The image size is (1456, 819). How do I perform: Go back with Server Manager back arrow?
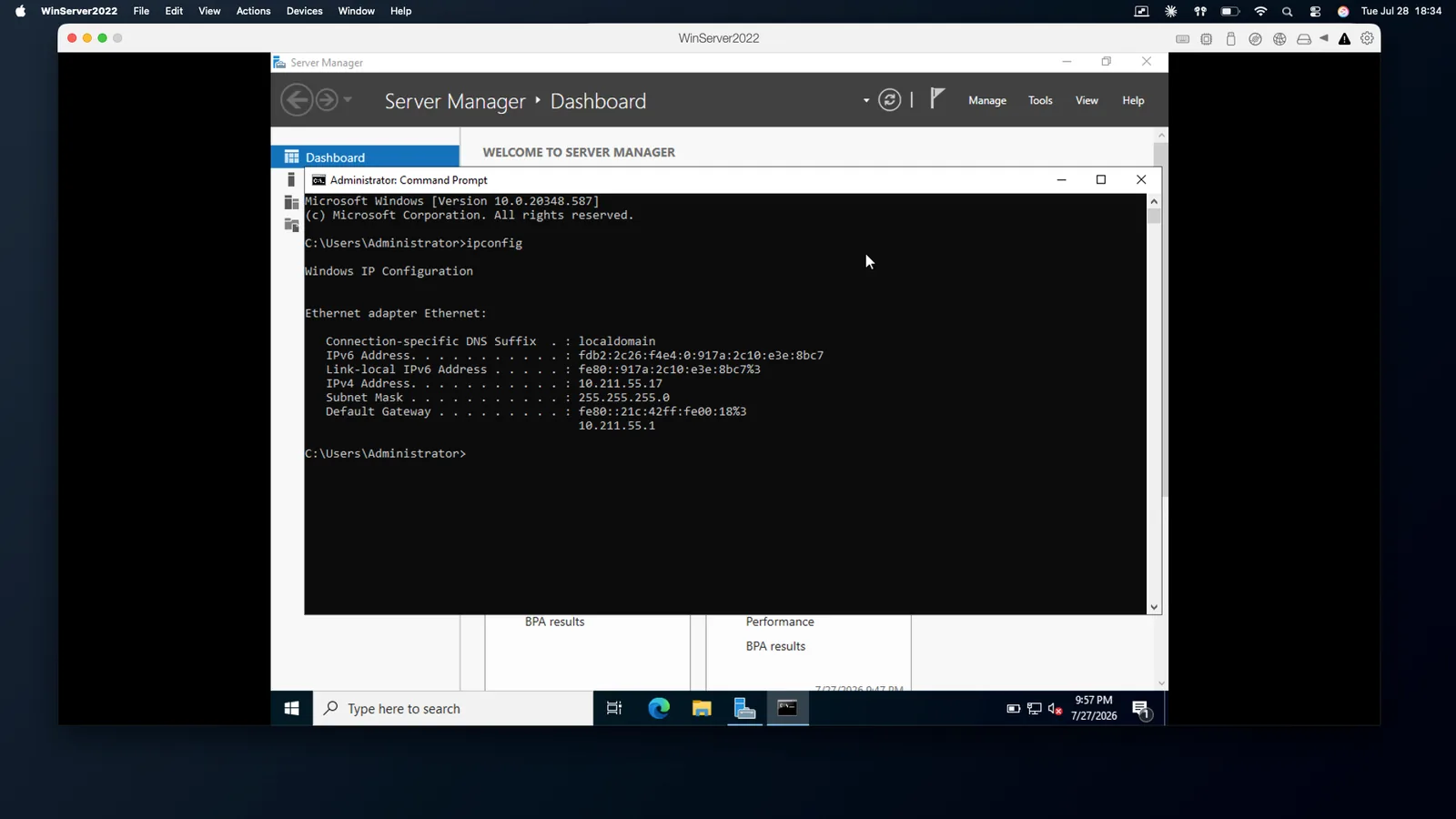click(297, 100)
